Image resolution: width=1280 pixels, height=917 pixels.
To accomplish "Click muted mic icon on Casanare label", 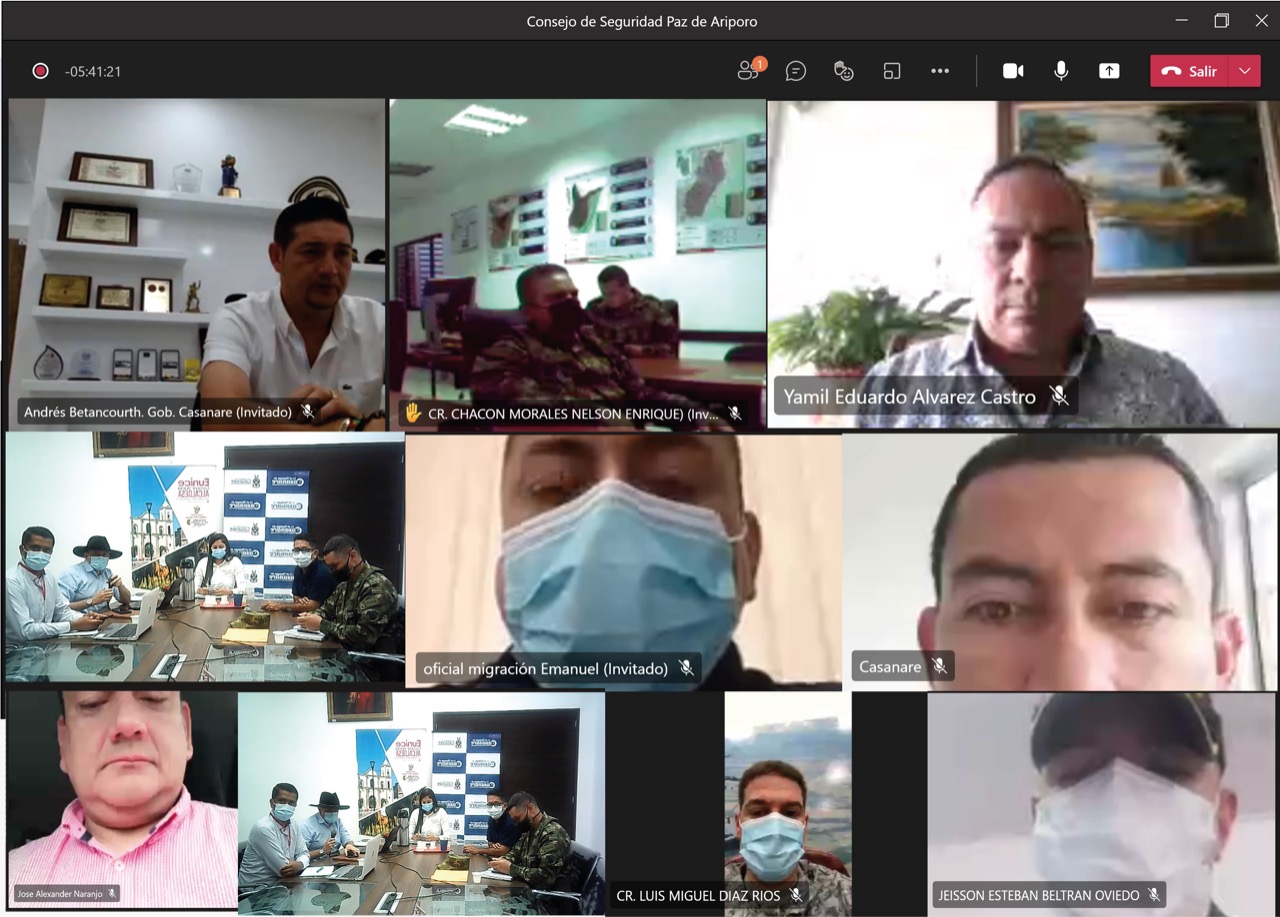I will (x=939, y=666).
